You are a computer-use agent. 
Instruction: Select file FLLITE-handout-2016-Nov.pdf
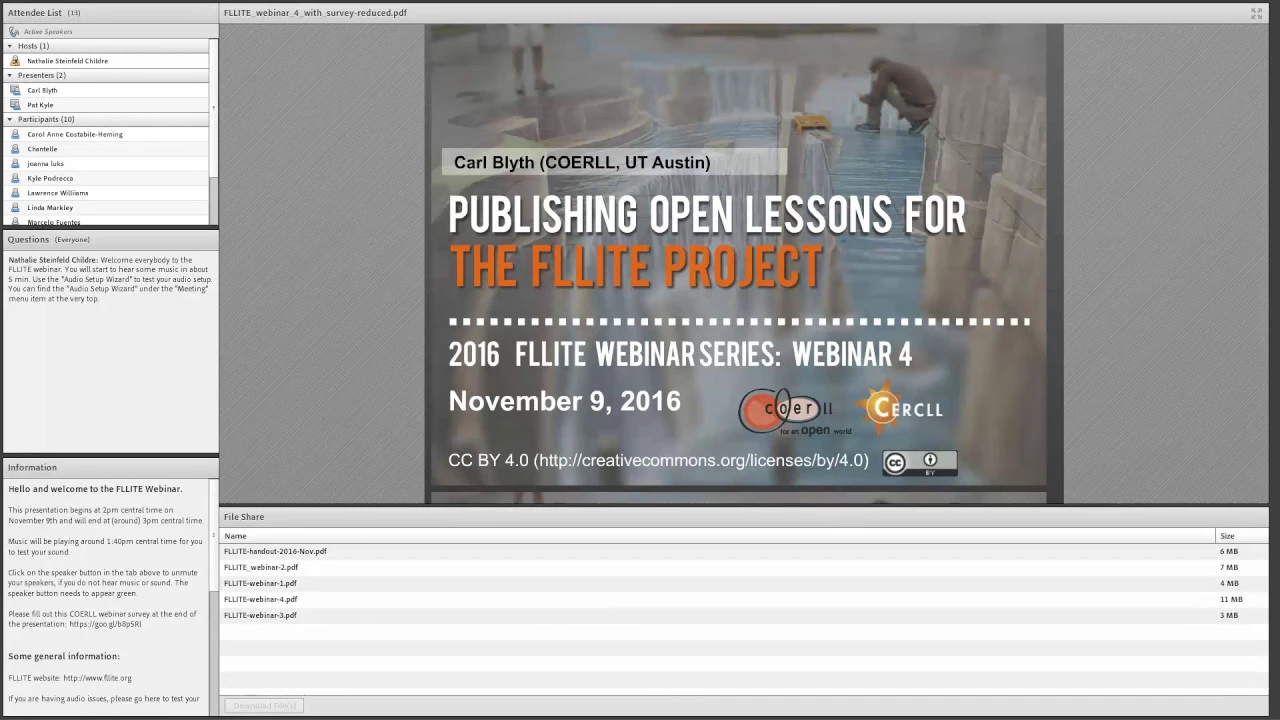click(x=744, y=551)
